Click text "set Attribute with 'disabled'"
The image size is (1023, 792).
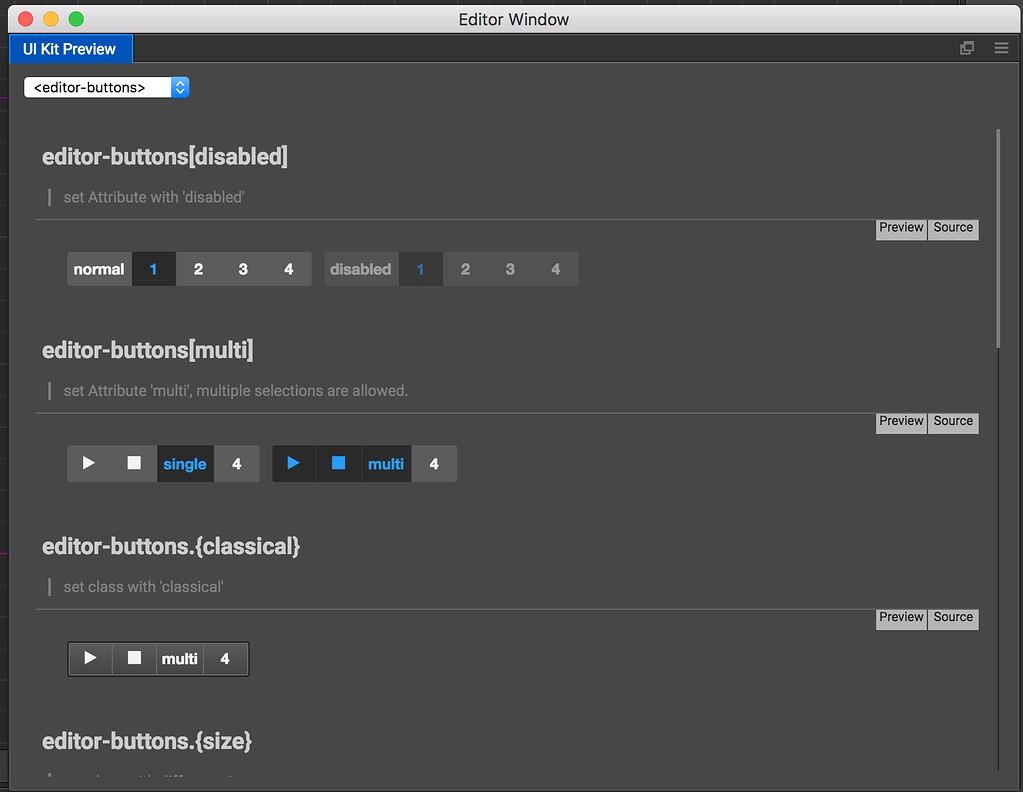click(154, 197)
